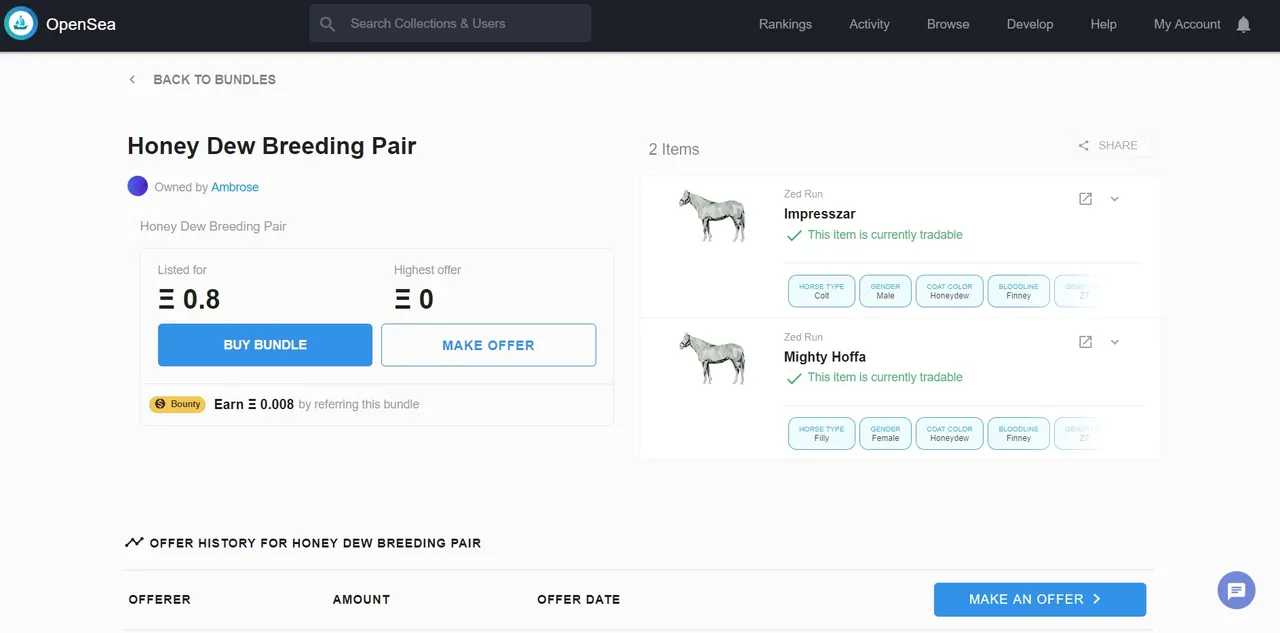Click Mighty Hoffa's Bloodline Finney tag
1280x633 pixels.
(1019, 434)
